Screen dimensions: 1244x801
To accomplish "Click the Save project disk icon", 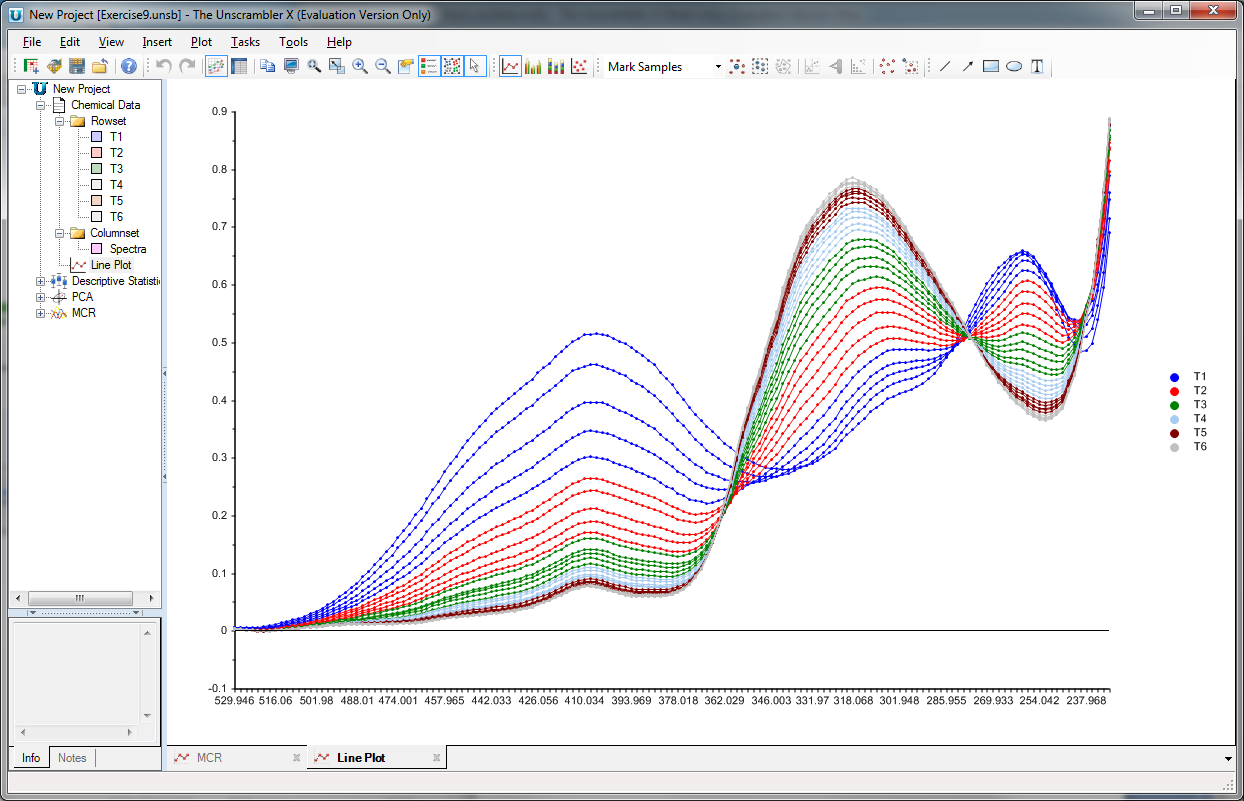I will [x=77, y=67].
